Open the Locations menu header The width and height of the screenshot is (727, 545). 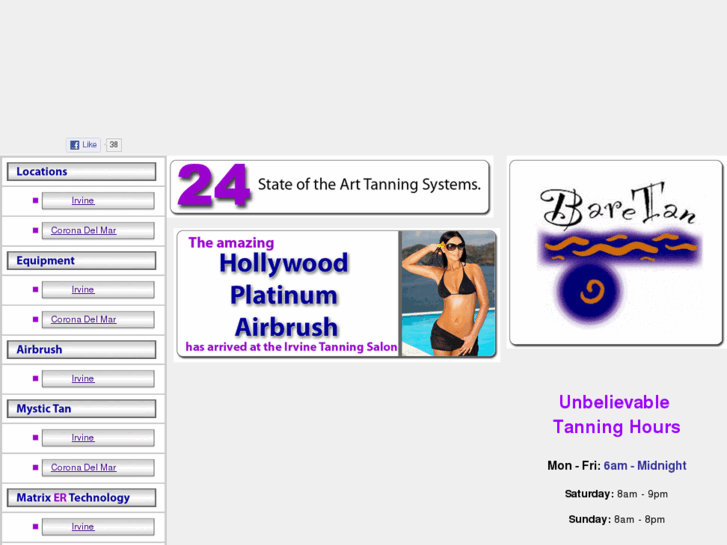point(82,172)
